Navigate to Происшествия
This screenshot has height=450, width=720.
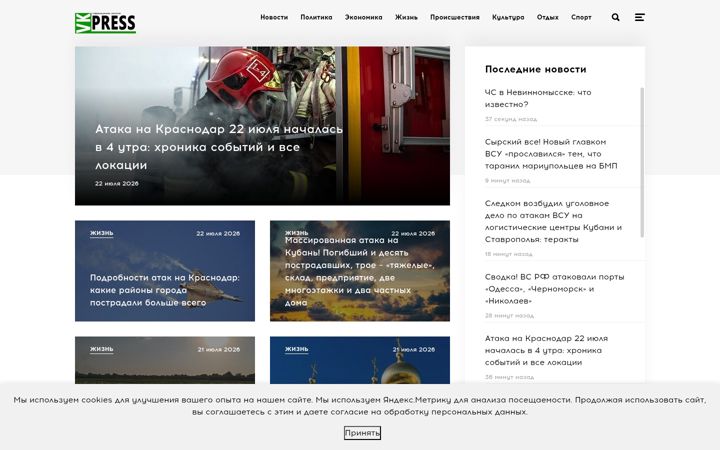click(455, 17)
